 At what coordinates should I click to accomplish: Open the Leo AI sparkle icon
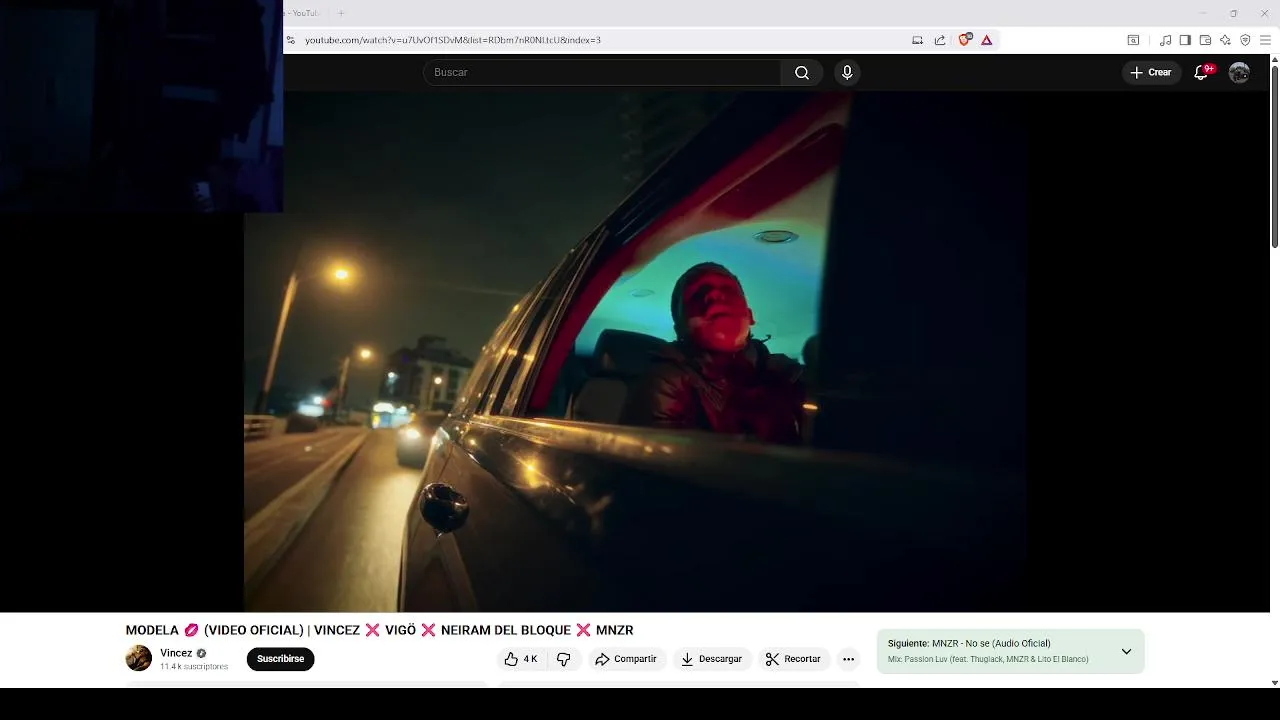1225,40
